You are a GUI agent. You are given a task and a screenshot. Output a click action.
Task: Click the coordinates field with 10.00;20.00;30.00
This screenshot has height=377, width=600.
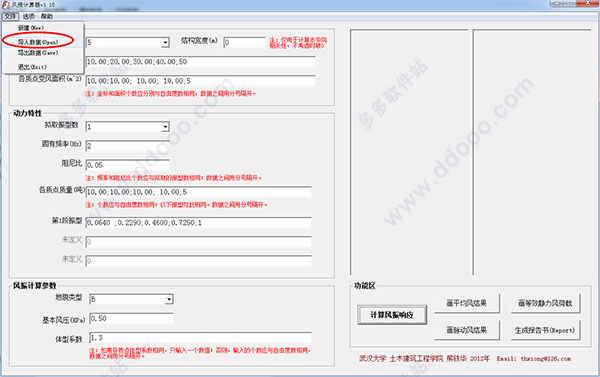click(x=200, y=62)
